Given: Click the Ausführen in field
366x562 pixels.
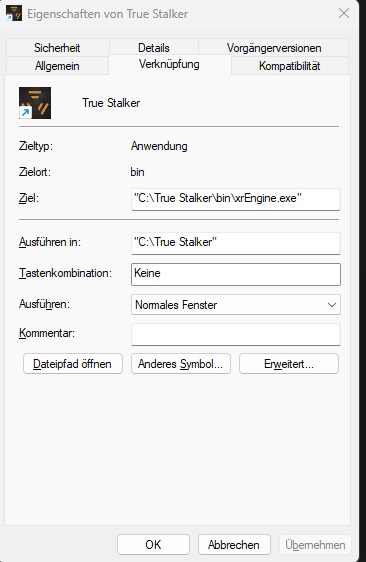Looking at the screenshot, I should point(236,243).
